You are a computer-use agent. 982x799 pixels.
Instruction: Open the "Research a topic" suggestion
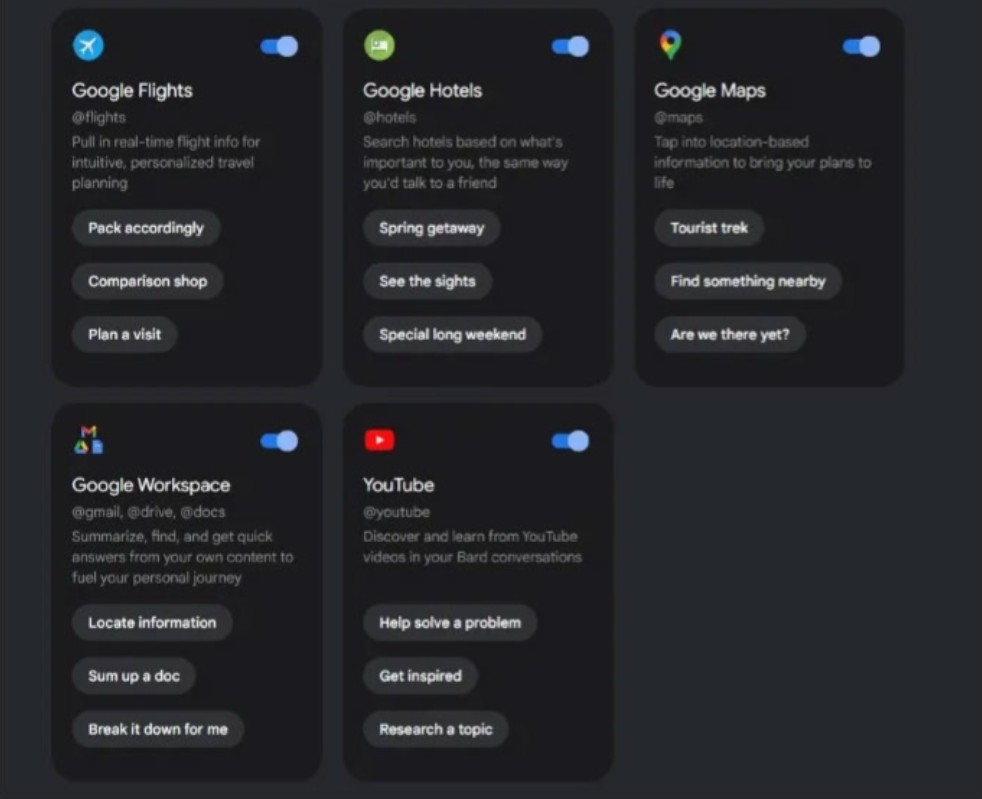[x=436, y=729]
